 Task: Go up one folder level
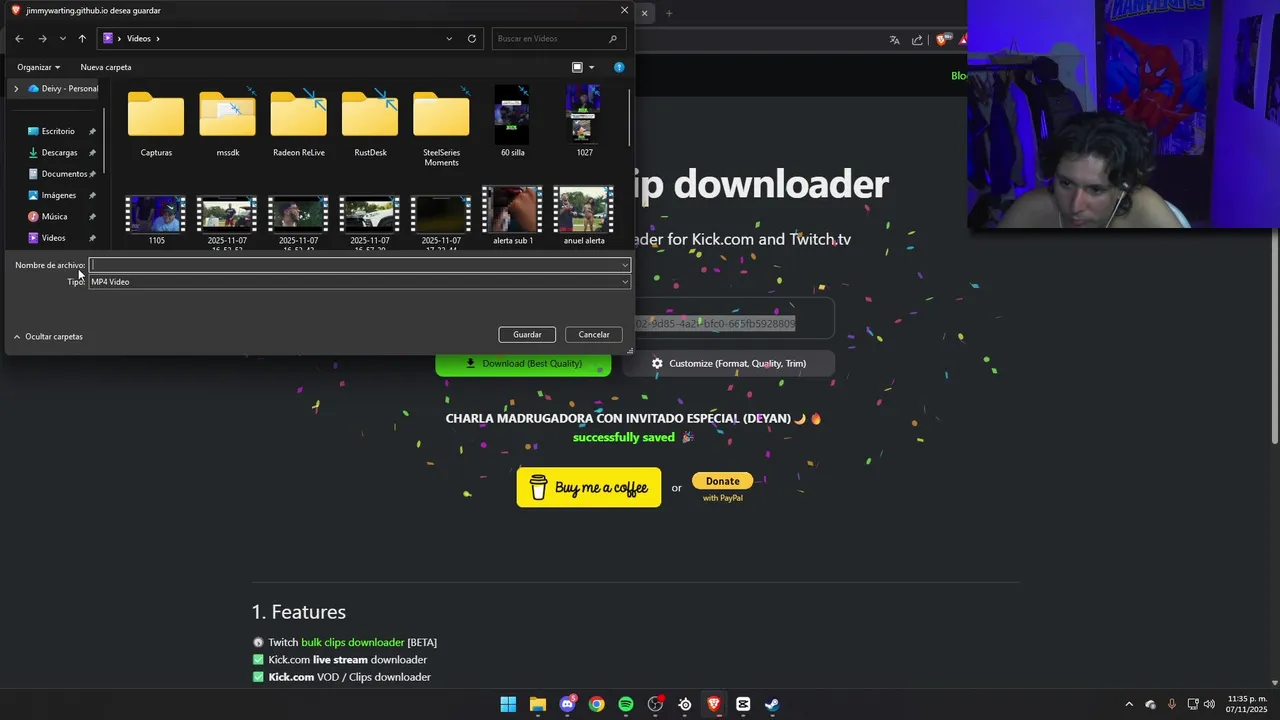pyautogui.click(x=82, y=39)
